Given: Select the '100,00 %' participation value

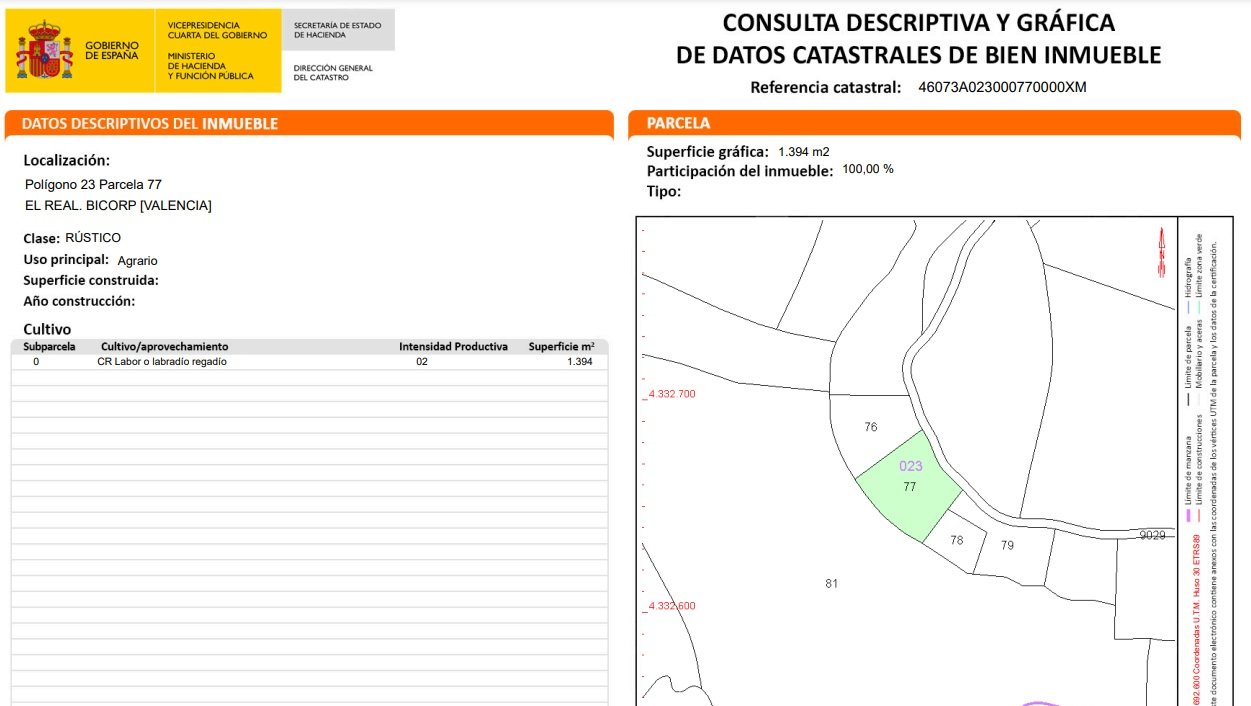Looking at the screenshot, I should [868, 169].
